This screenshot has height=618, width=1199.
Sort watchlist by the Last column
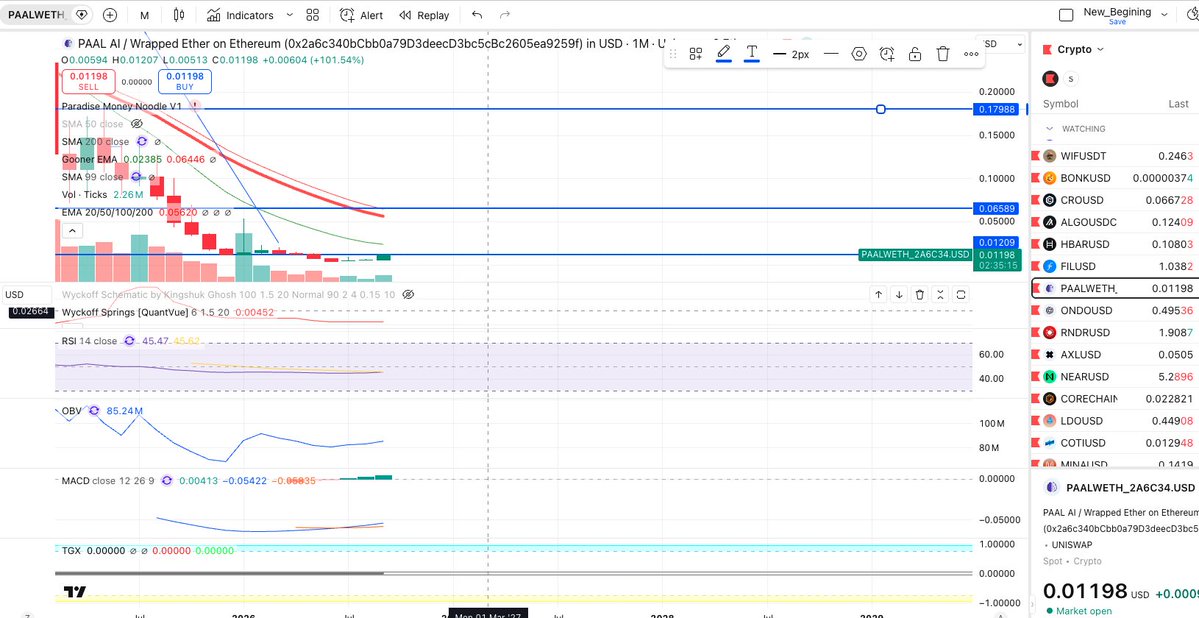(x=1178, y=103)
